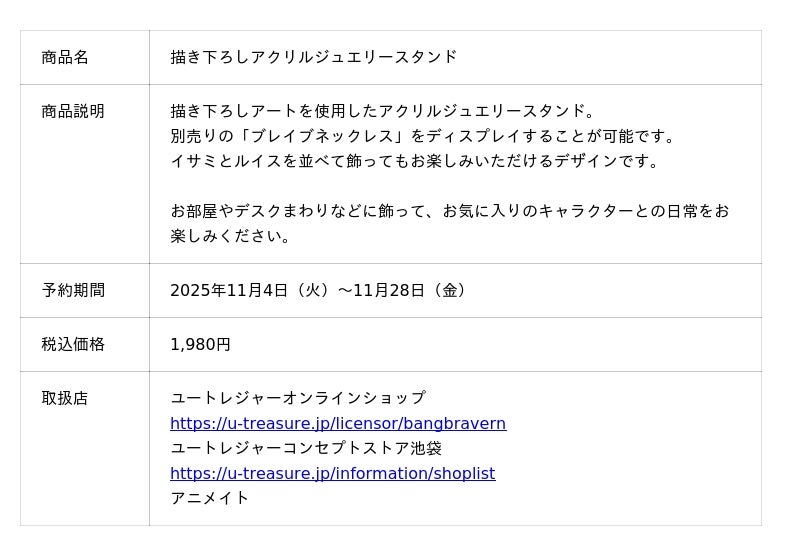
Task: Open the u-treasure bangbravern licensor link
Action: coord(338,424)
